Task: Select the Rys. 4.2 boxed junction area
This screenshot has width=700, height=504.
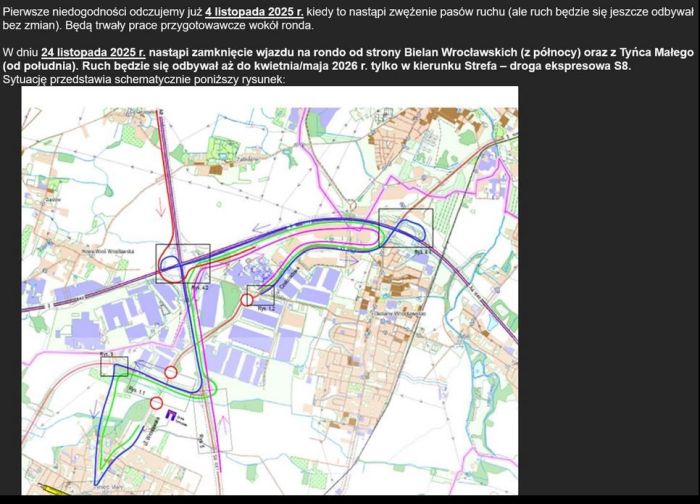Action: point(183,264)
